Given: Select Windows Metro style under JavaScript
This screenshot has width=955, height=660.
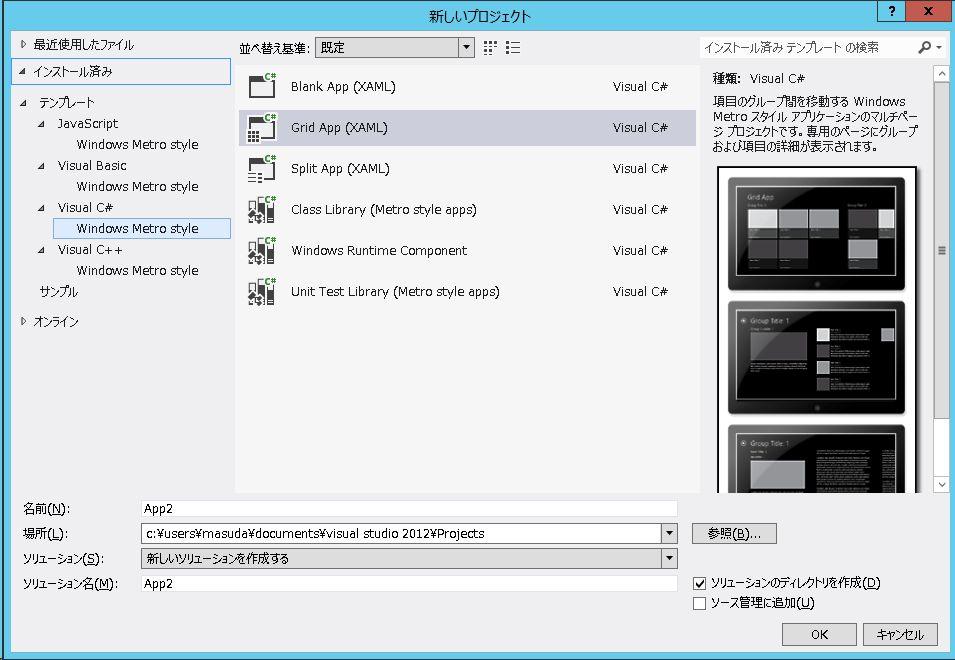Looking at the screenshot, I should pos(137,145).
